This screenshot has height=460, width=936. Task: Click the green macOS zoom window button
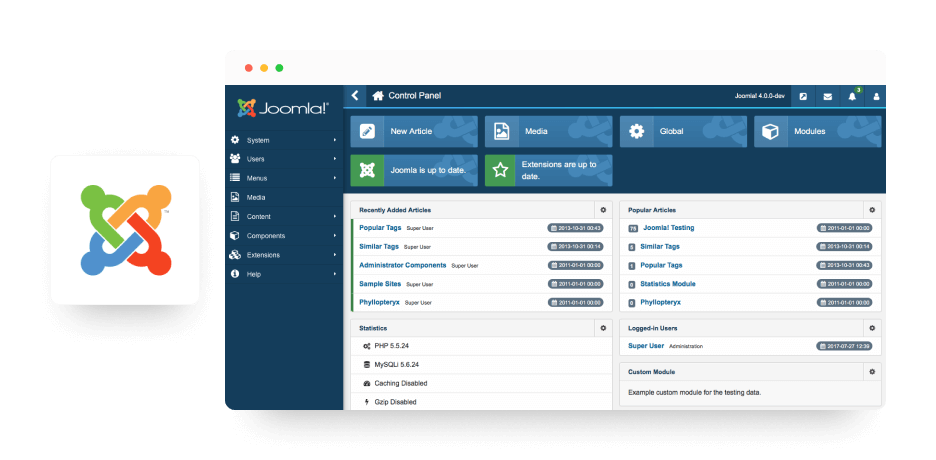click(279, 68)
